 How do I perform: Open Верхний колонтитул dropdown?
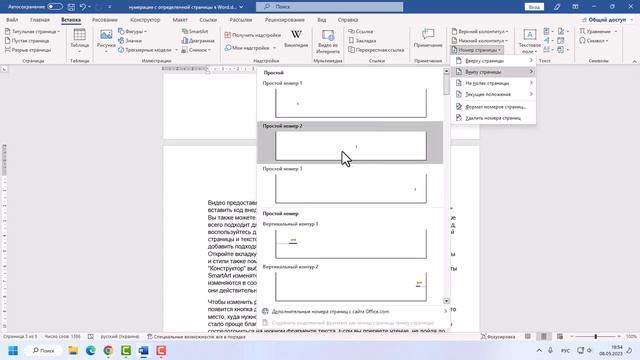[480, 31]
